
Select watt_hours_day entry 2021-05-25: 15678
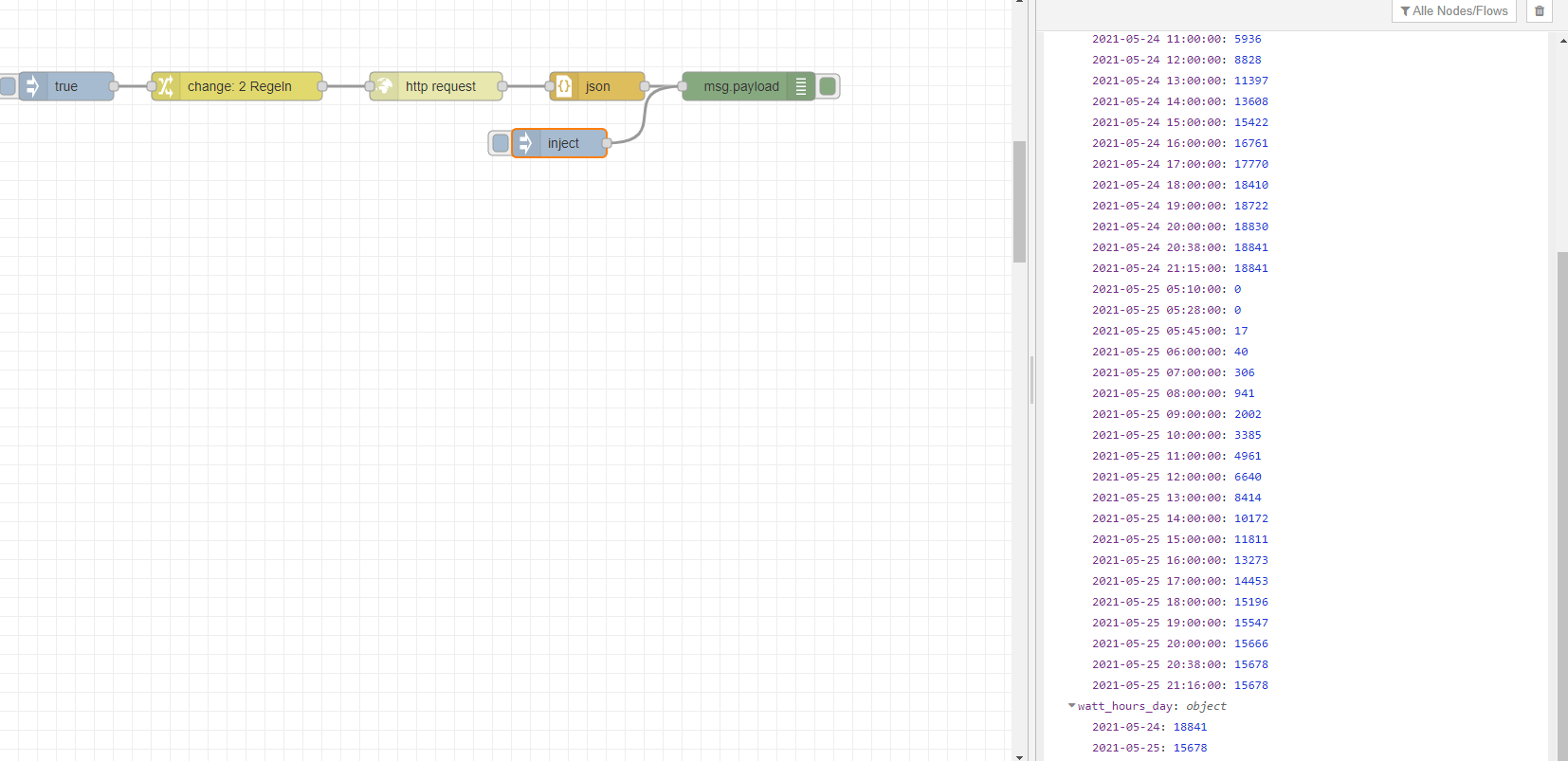[1150, 748]
